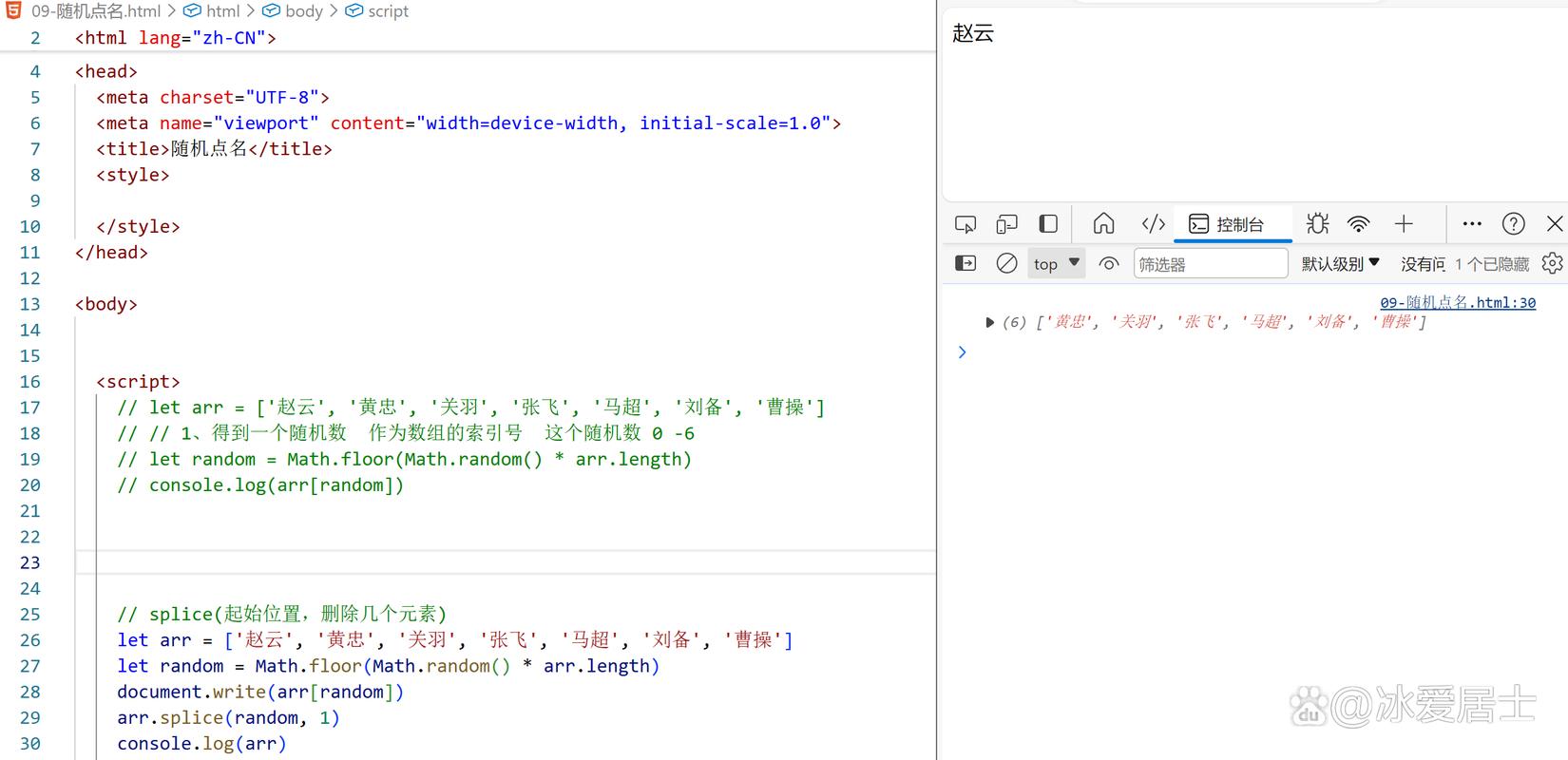The height and width of the screenshot is (760, 1568).
Task: Click the console.log(arr) line 30
Action: tap(201, 744)
